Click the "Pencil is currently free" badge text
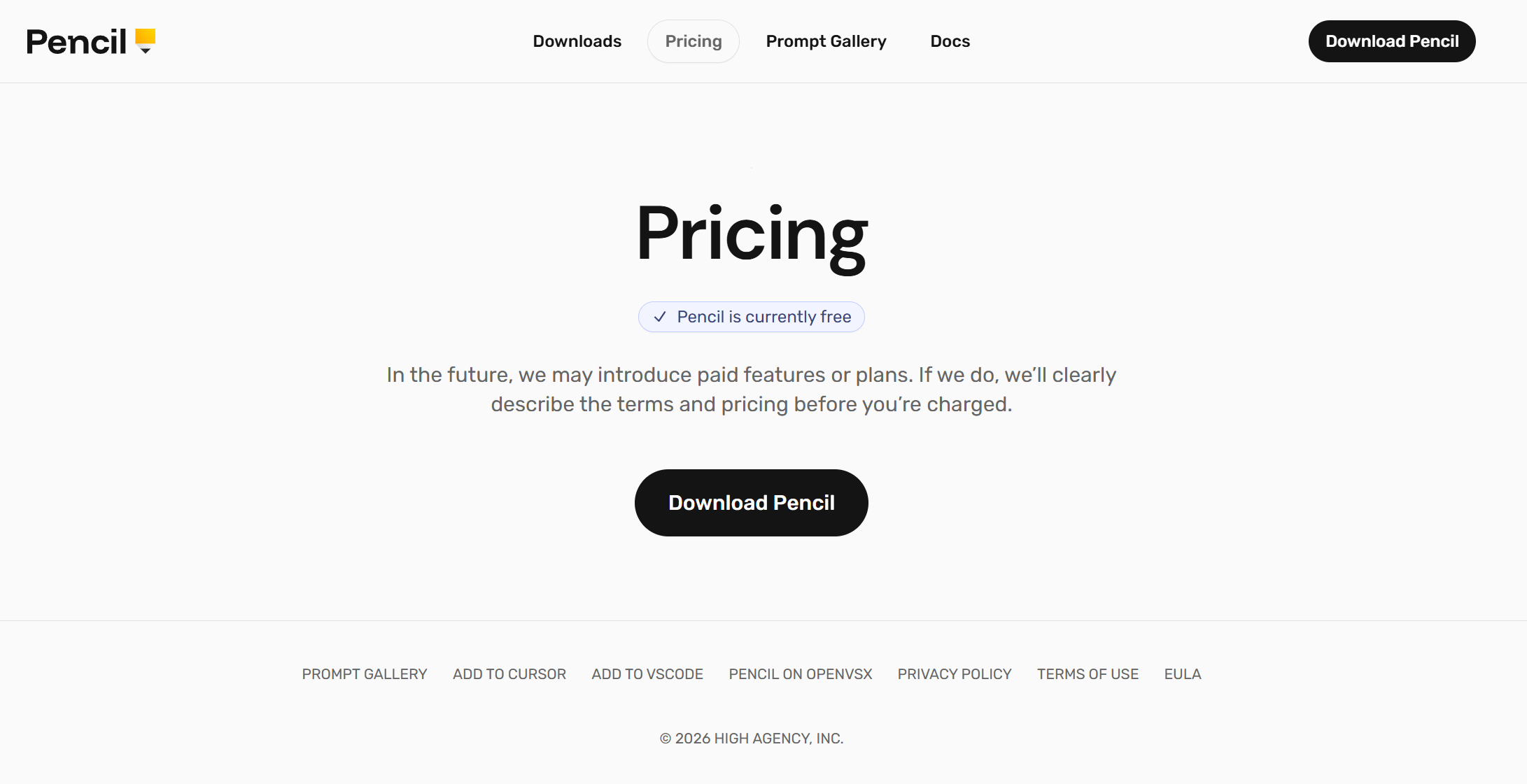This screenshot has height=784, width=1527. (x=763, y=317)
